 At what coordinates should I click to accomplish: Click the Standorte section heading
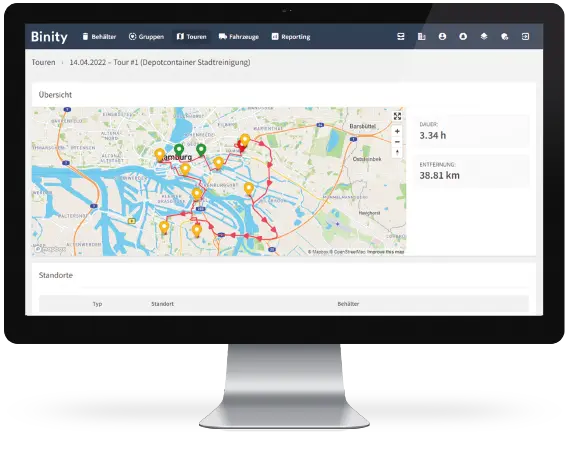coord(56,275)
